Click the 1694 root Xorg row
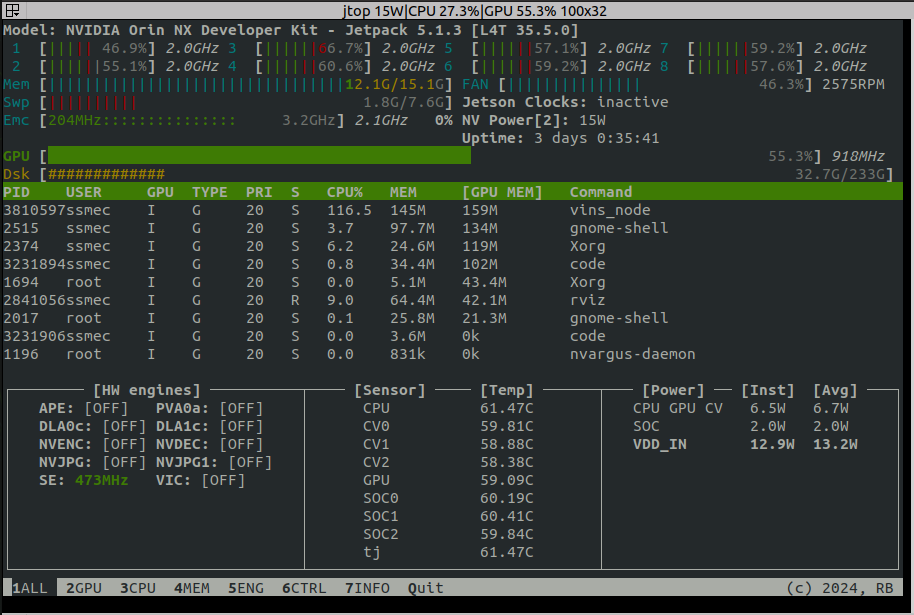This screenshot has width=914, height=615. click(x=452, y=282)
